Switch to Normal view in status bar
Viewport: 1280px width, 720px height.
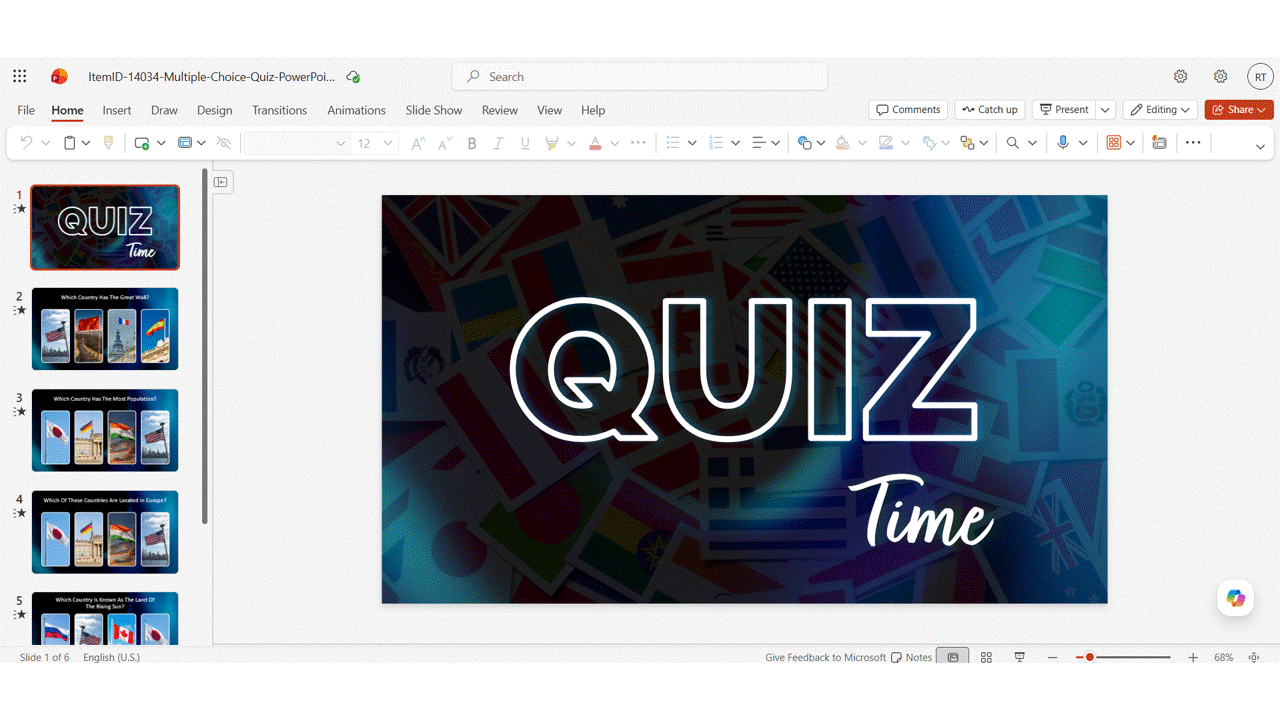[x=953, y=657]
